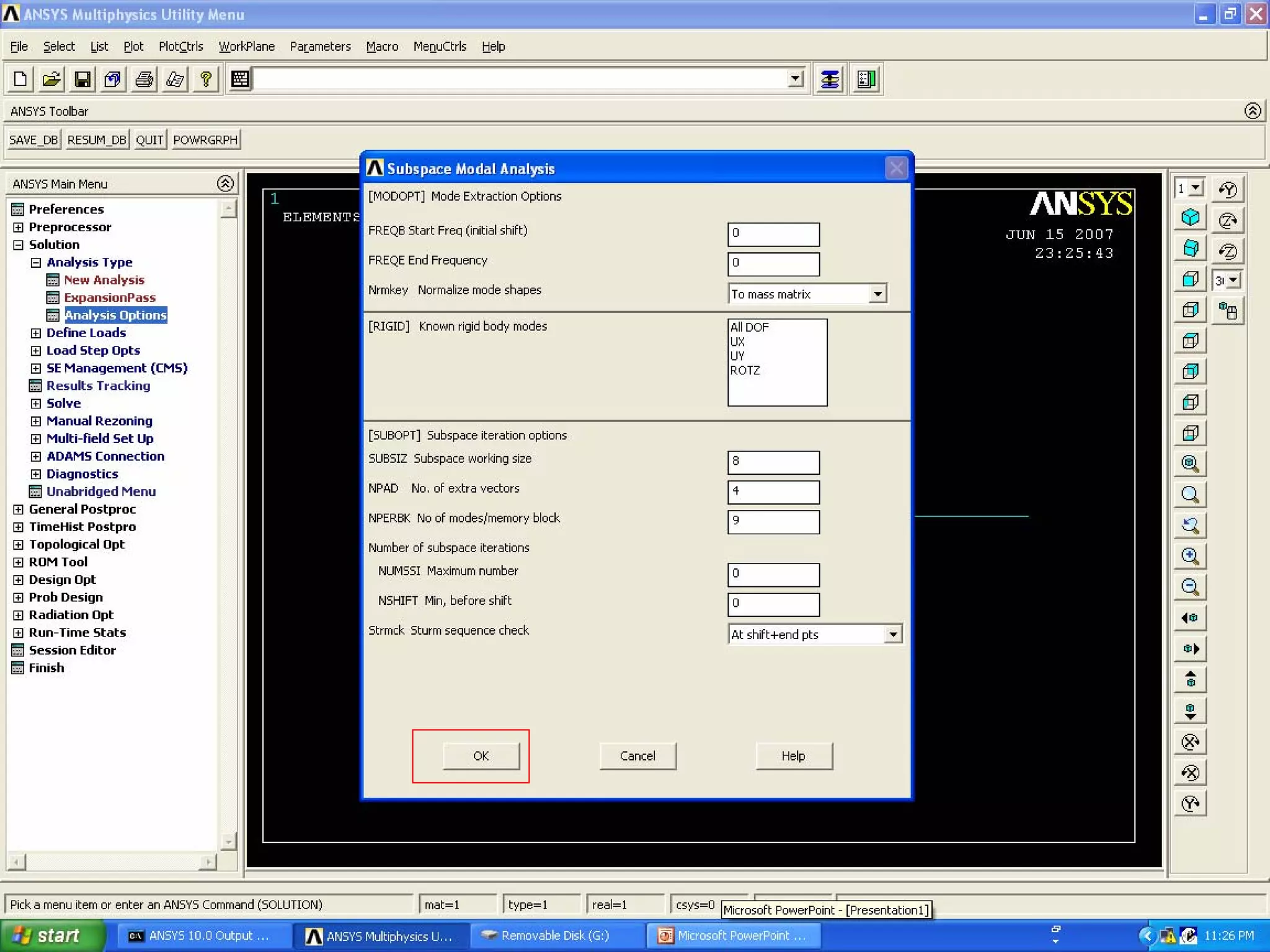Viewport: 1270px width, 952px height.
Task: Click the Main Menu scrollbar up arrow
Action: coord(228,209)
